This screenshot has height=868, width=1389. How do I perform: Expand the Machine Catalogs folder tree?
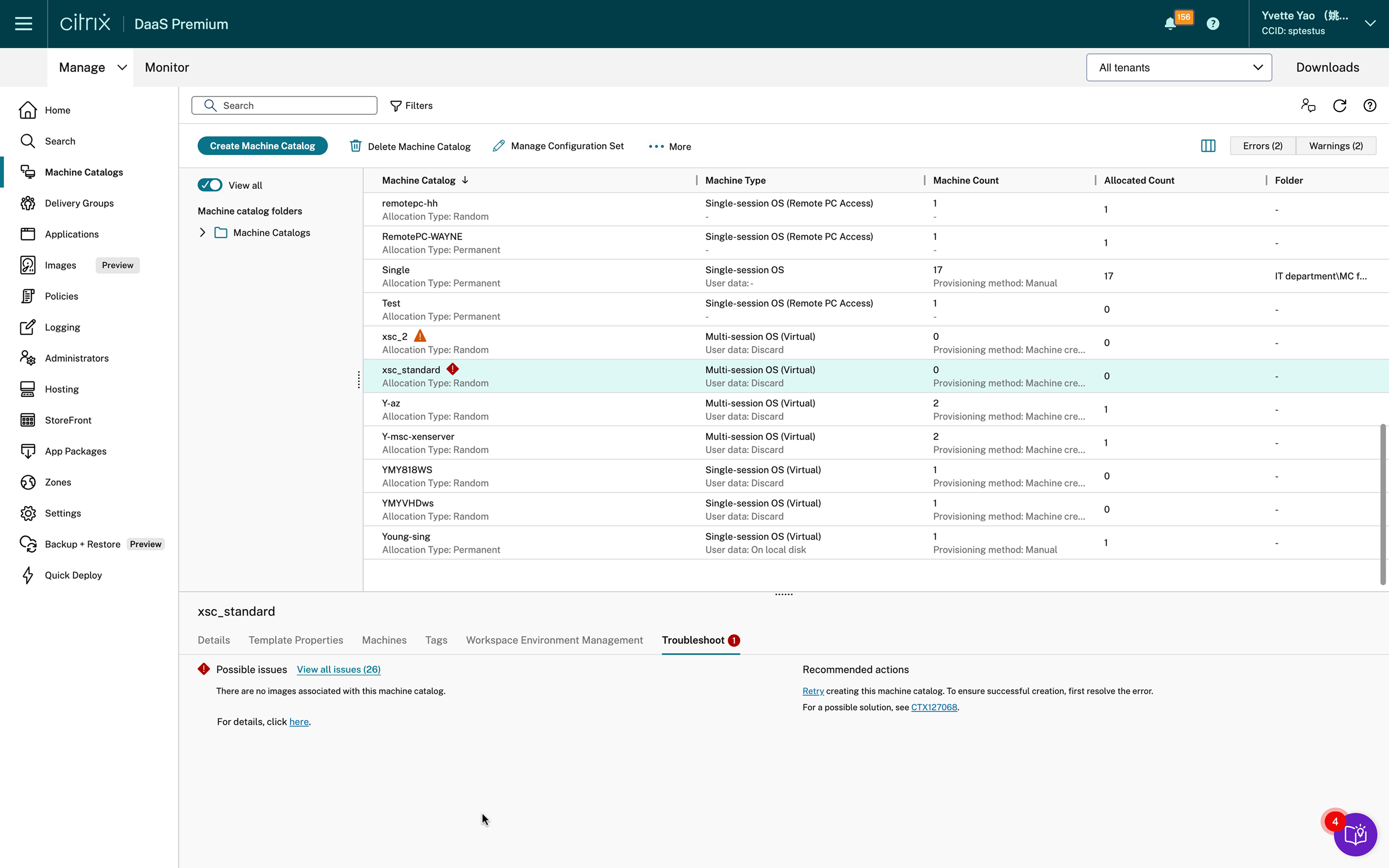click(202, 232)
